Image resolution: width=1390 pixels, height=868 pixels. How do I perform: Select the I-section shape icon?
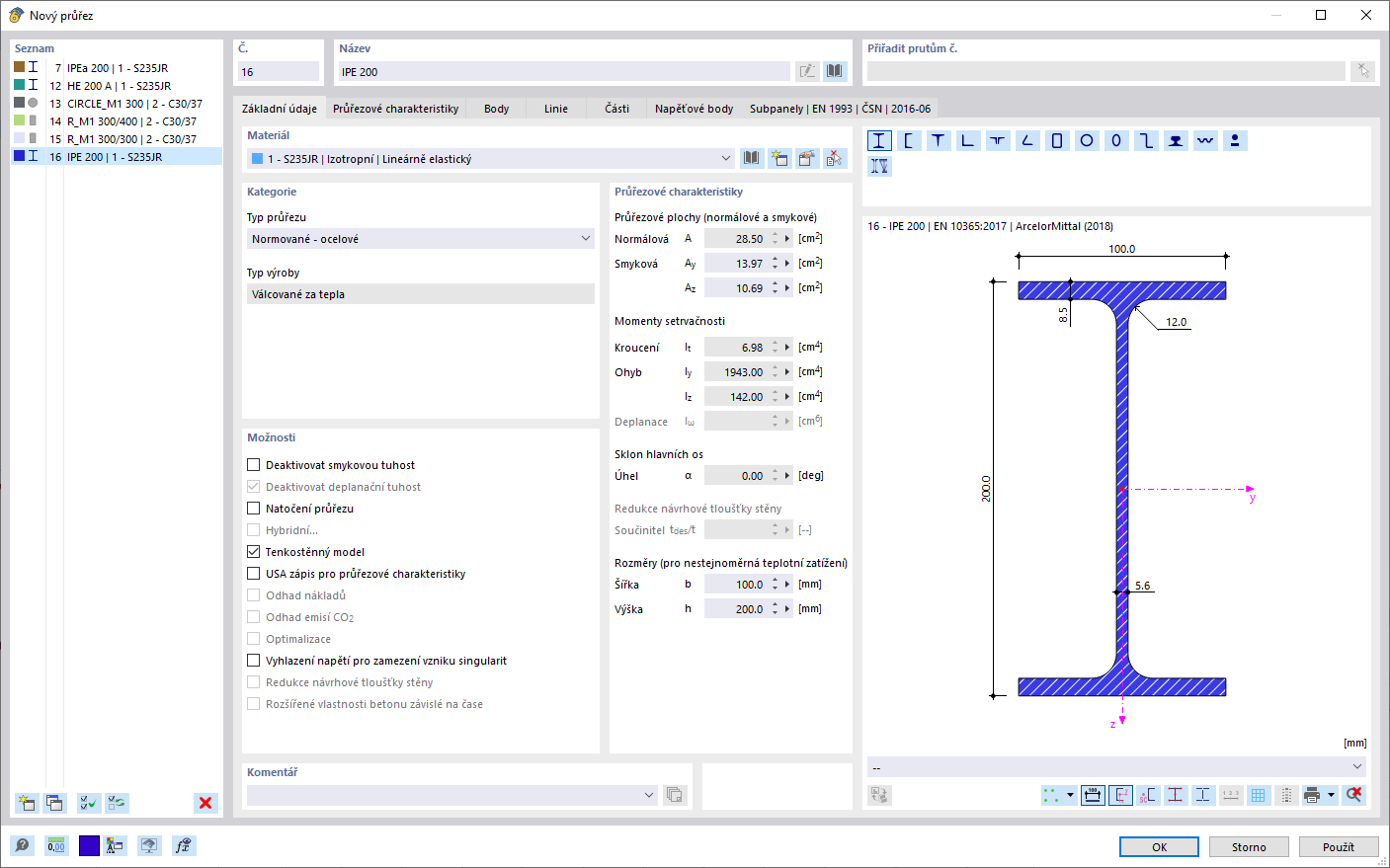point(879,140)
